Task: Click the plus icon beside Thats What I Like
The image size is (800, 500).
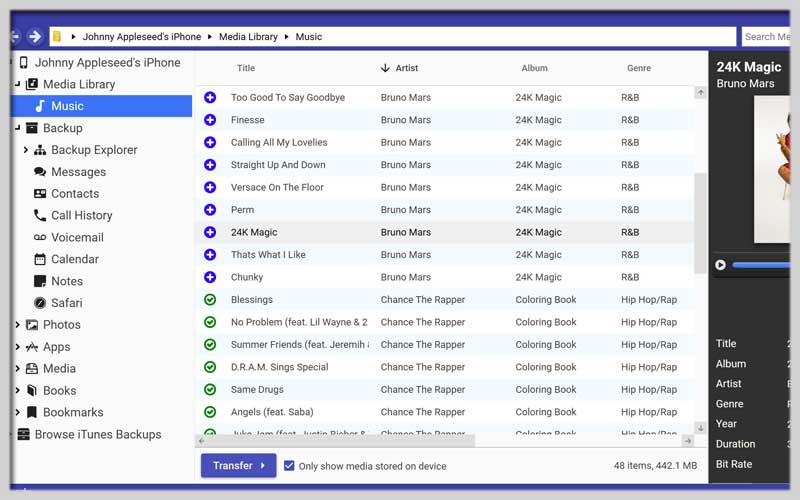Action: click(210, 255)
